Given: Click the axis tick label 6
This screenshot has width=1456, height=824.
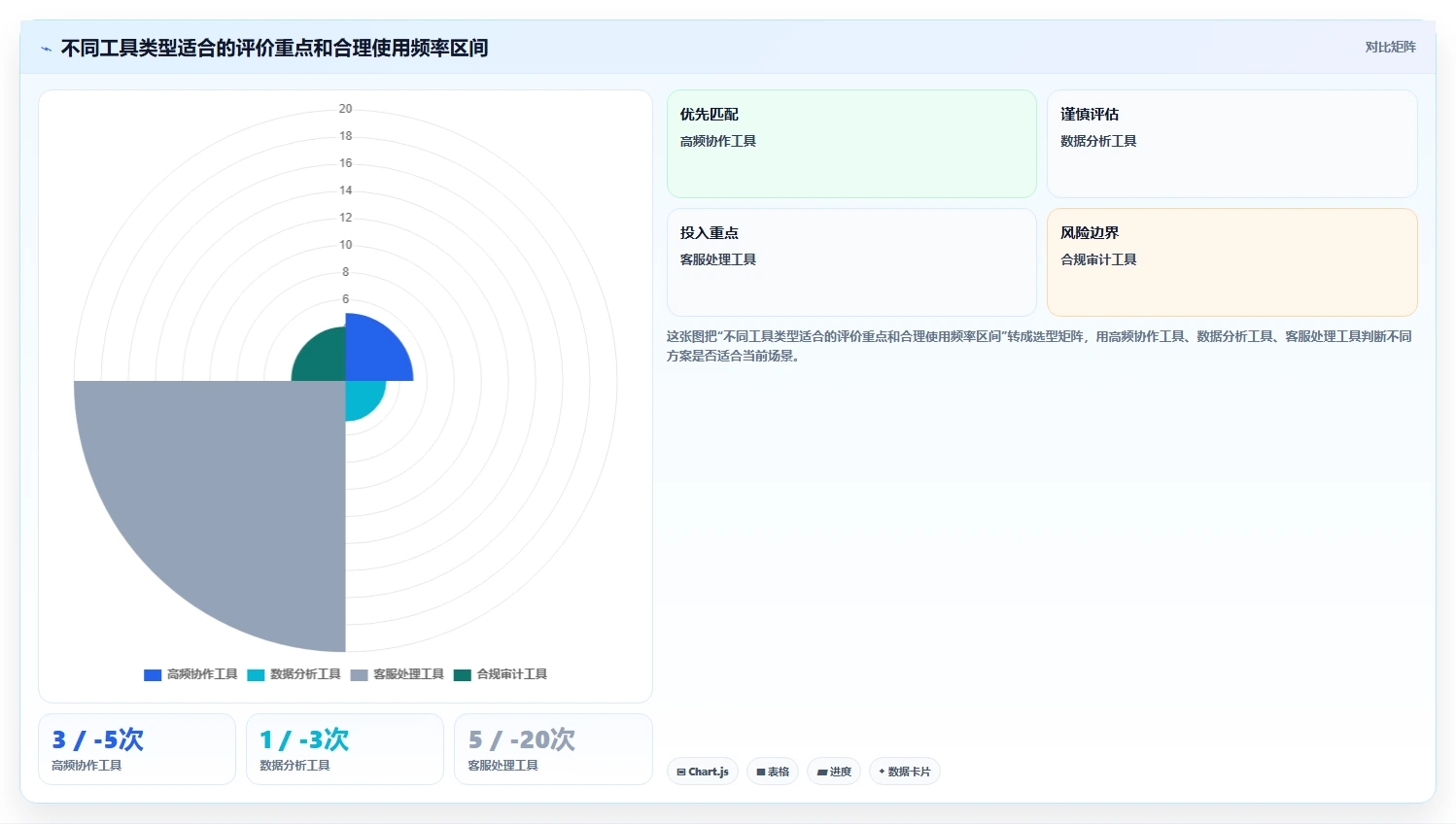Looking at the screenshot, I should [x=345, y=299].
